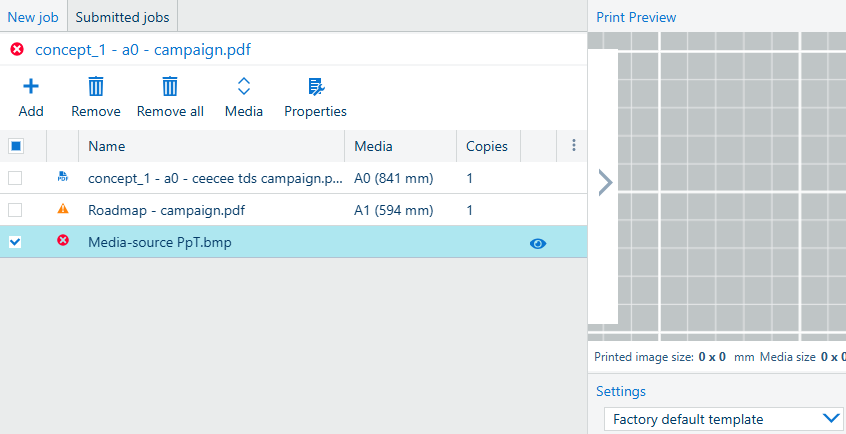
Task: Click red error icon beside job title
Action: pyautogui.click(x=17, y=50)
